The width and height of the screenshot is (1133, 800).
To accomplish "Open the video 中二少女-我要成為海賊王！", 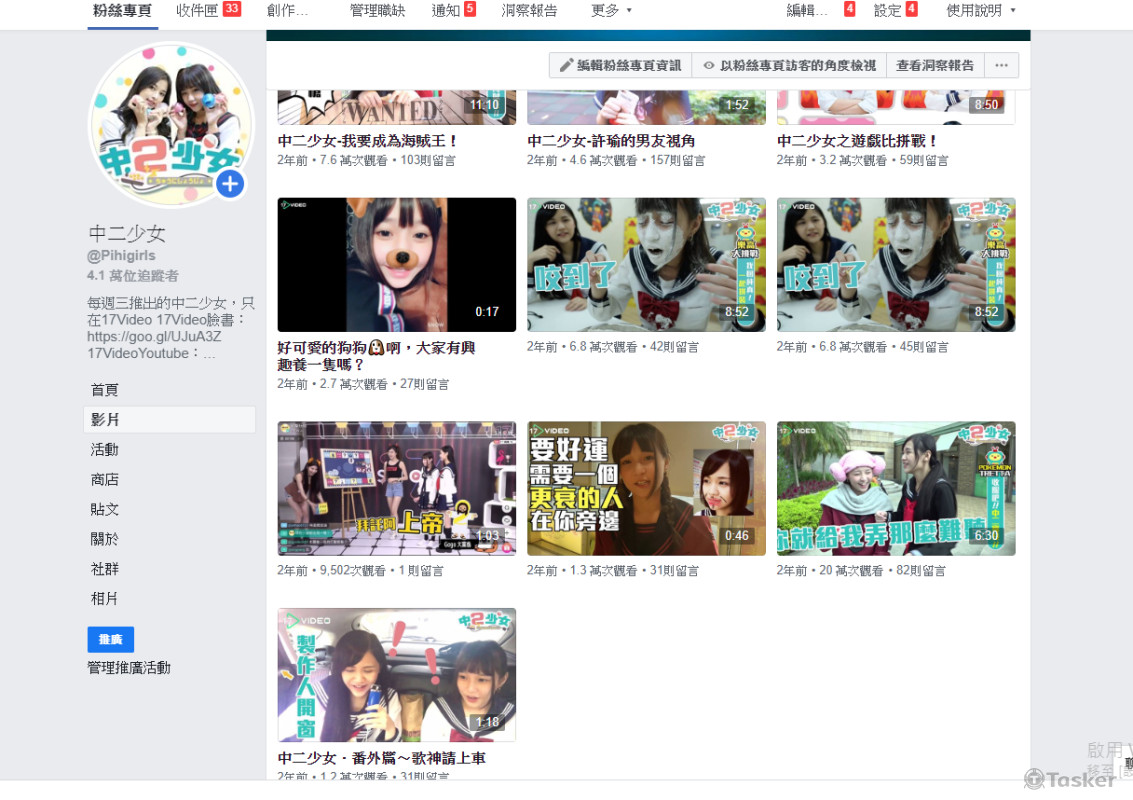I will pyautogui.click(x=368, y=142).
